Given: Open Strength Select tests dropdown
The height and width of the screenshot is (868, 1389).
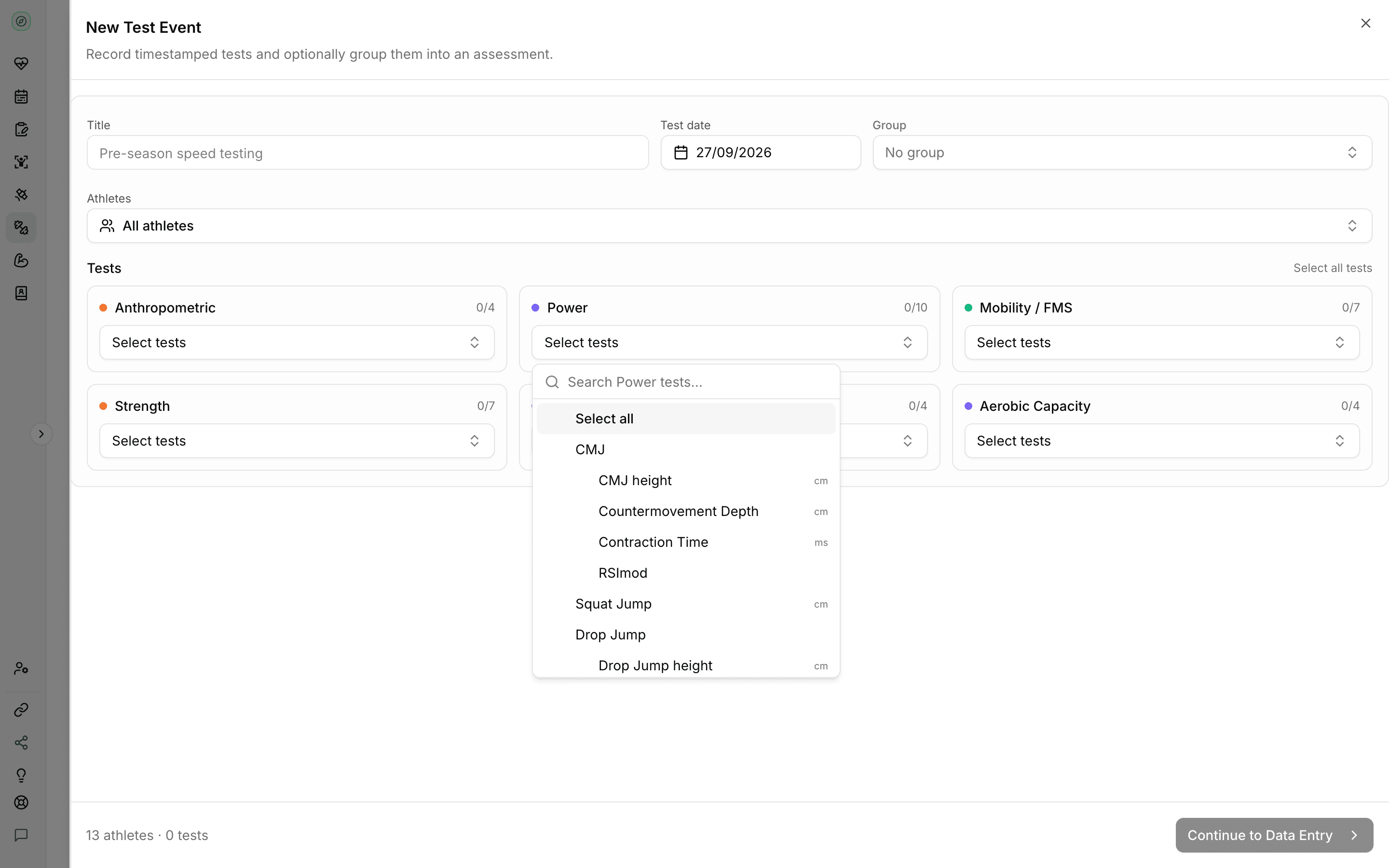Looking at the screenshot, I should (x=297, y=441).
